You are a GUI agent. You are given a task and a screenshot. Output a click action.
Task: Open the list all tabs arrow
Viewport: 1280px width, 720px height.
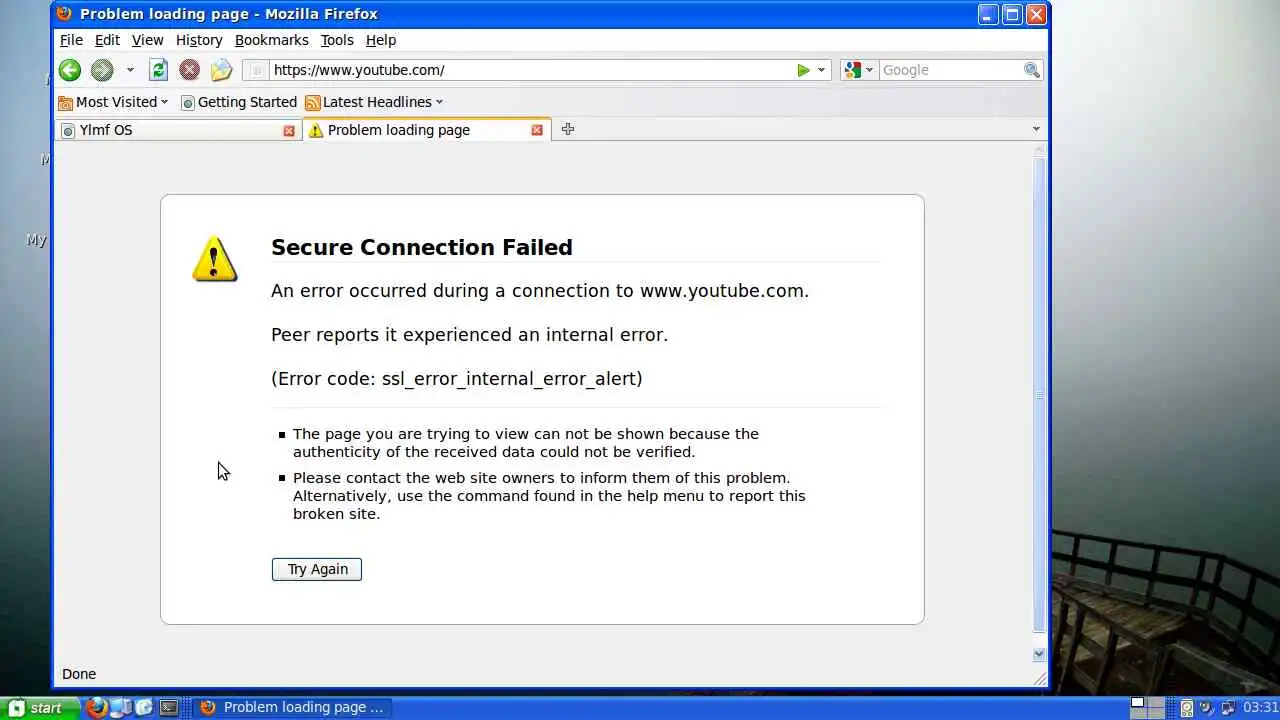coord(1036,129)
